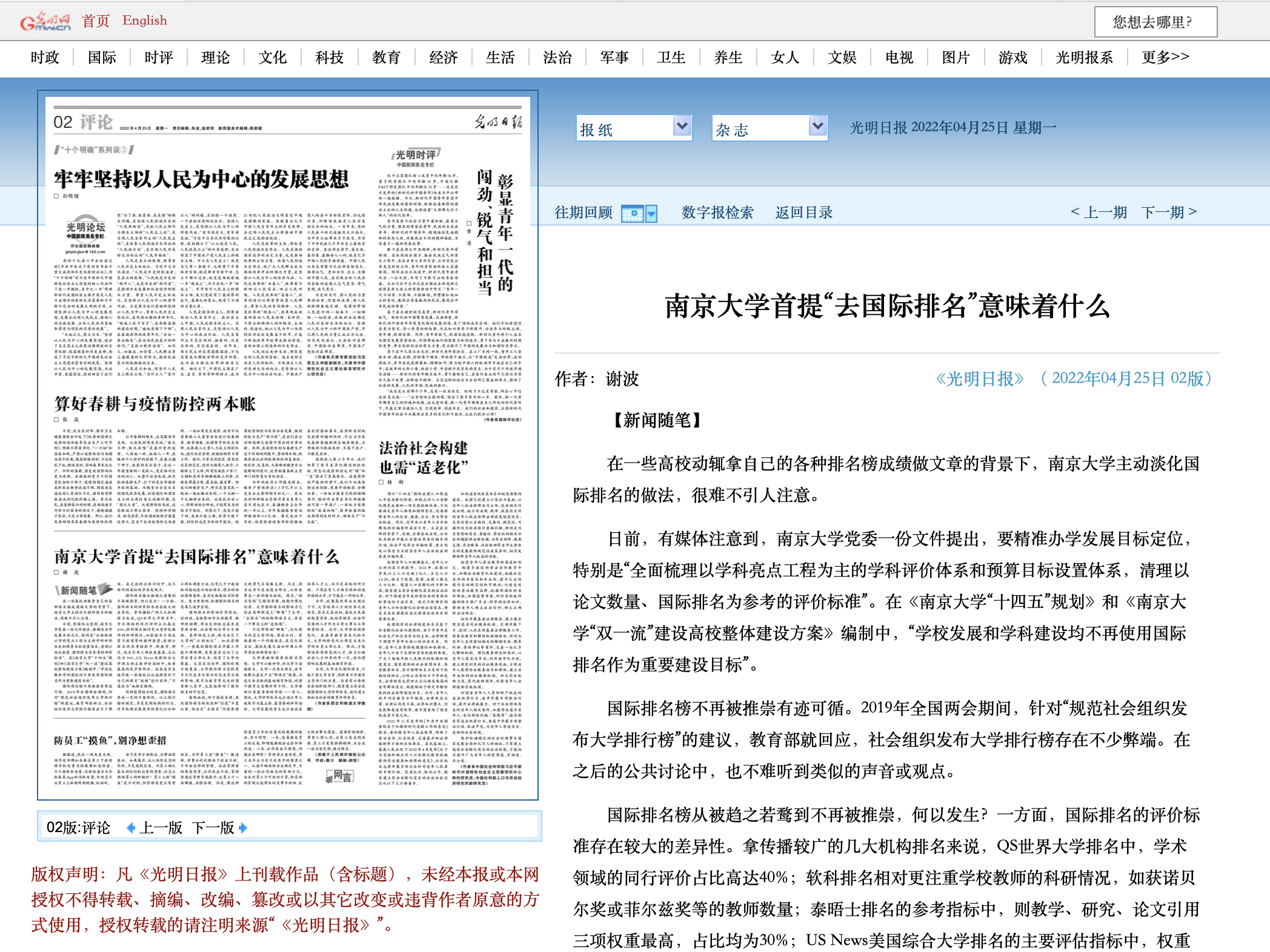1270x952 pixels.
Task: Open article 彰显青年一代的闯劲锐气和担当
Action: [495, 233]
